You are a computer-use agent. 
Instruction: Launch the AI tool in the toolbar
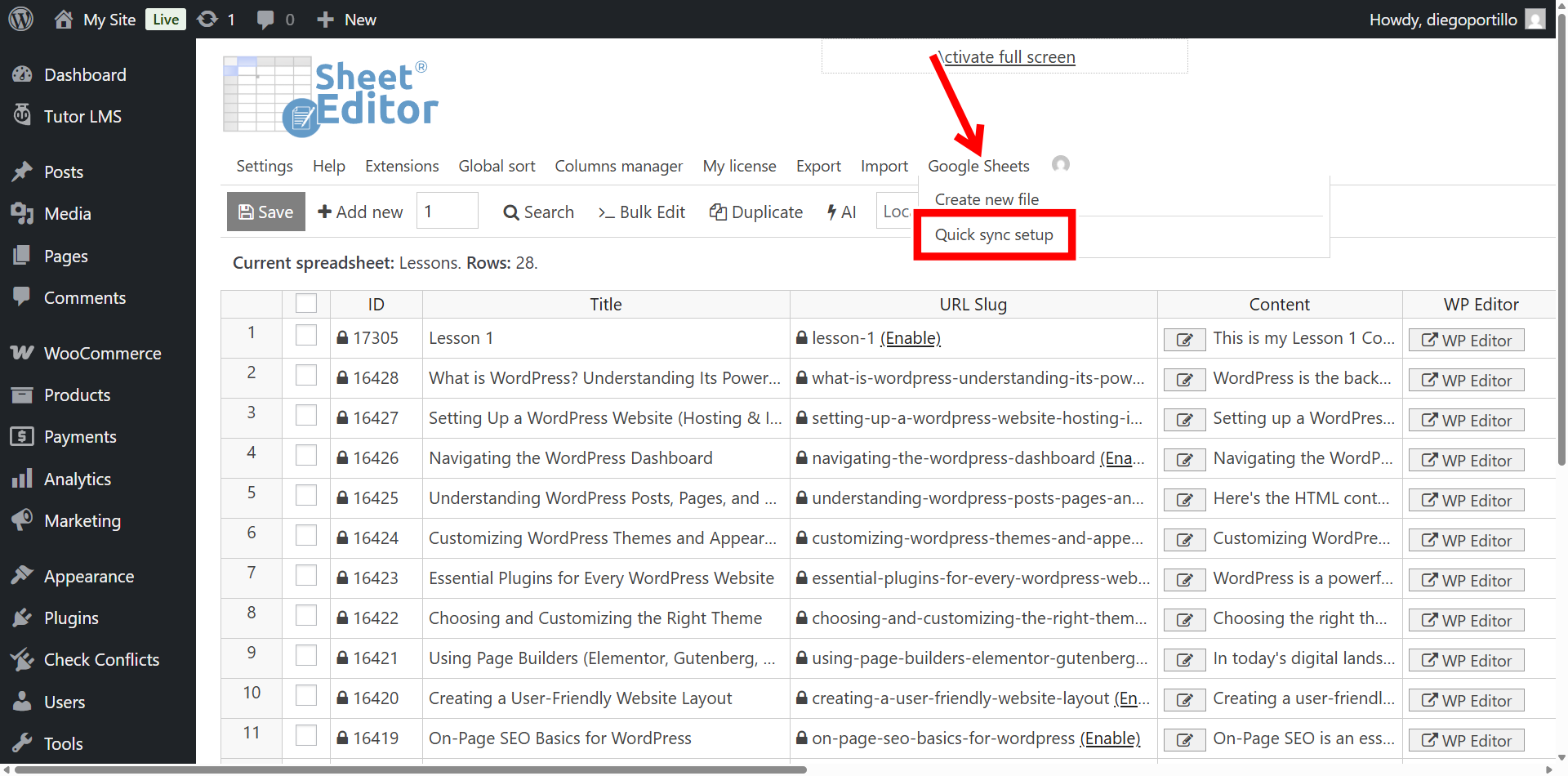(x=841, y=212)
